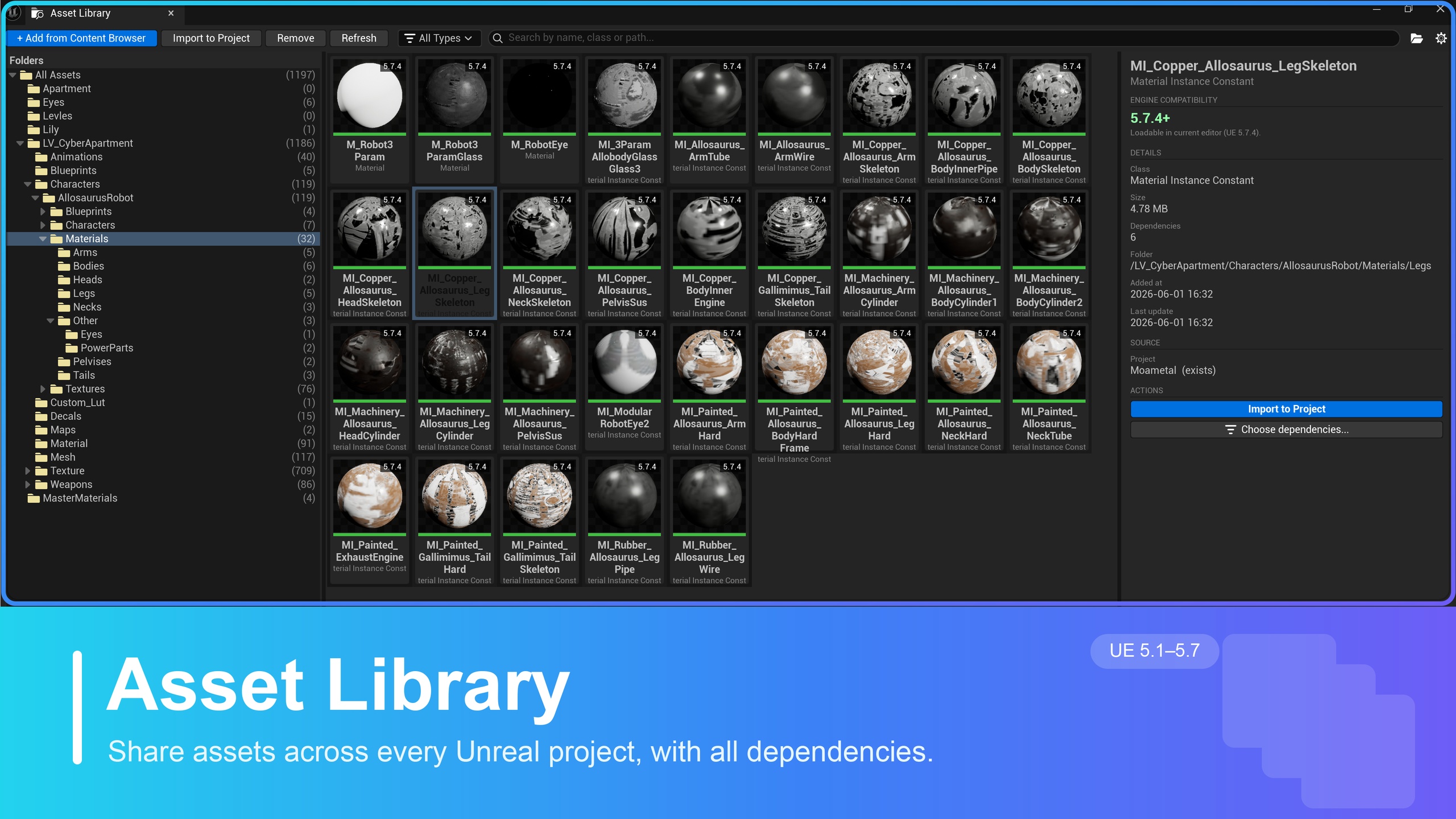Select M_Robot3ParamGlass thumbnail

454,96
